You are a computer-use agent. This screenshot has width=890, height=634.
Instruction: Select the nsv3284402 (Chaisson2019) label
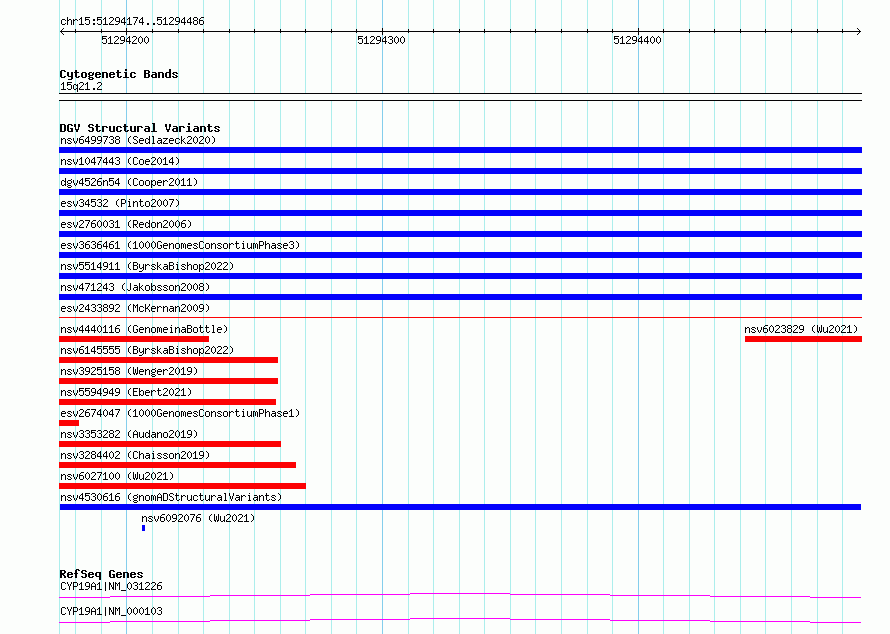click(x=135, y=455)
